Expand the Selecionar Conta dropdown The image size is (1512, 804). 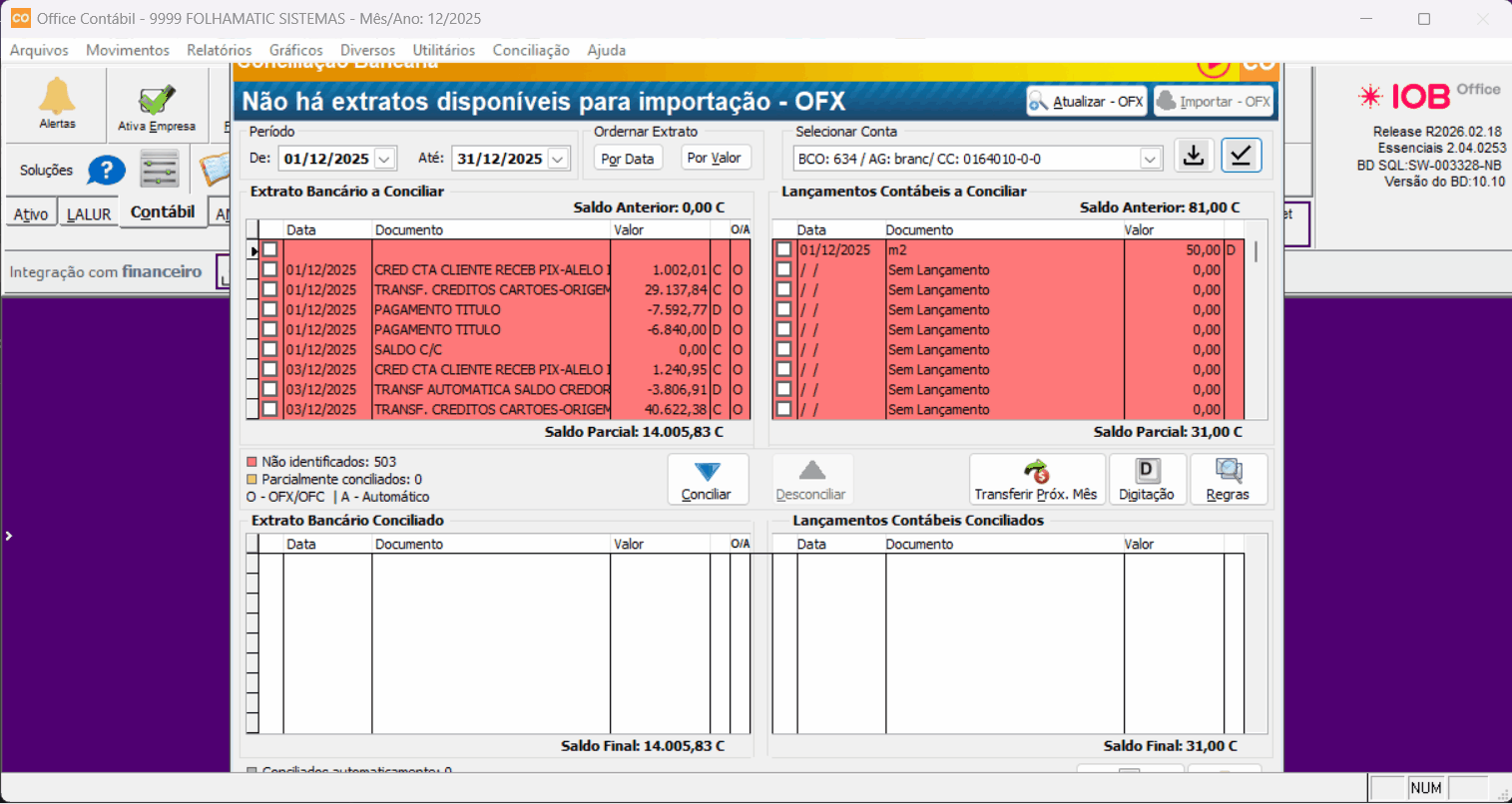click(1150, 159)
